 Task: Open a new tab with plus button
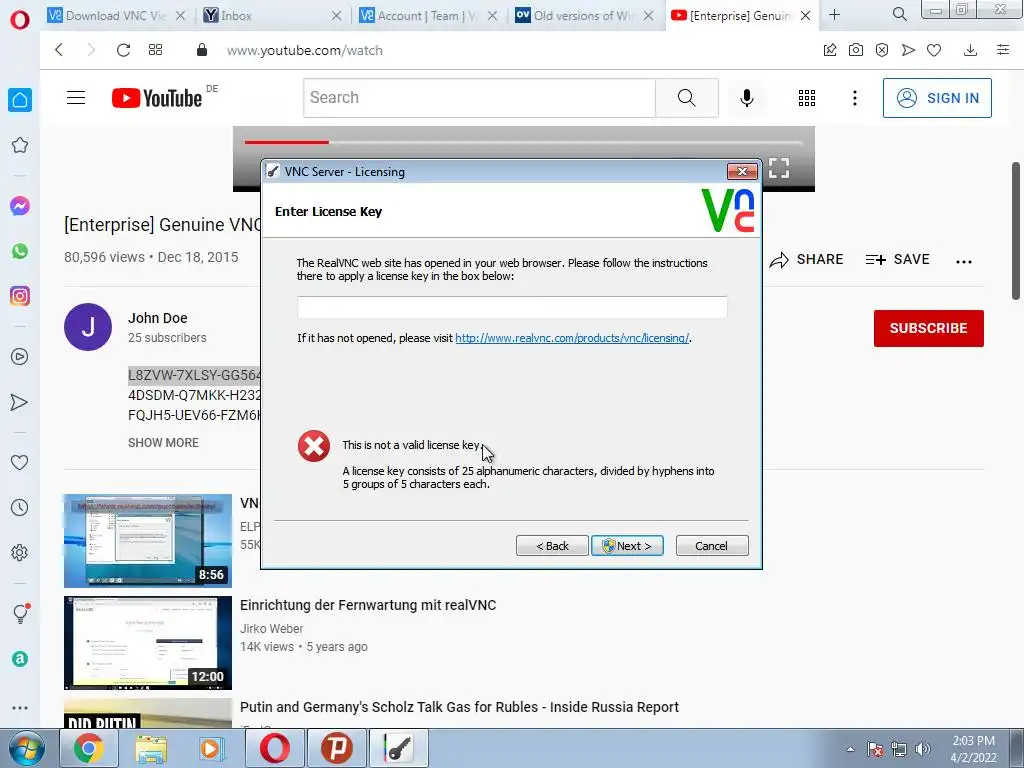835,14
